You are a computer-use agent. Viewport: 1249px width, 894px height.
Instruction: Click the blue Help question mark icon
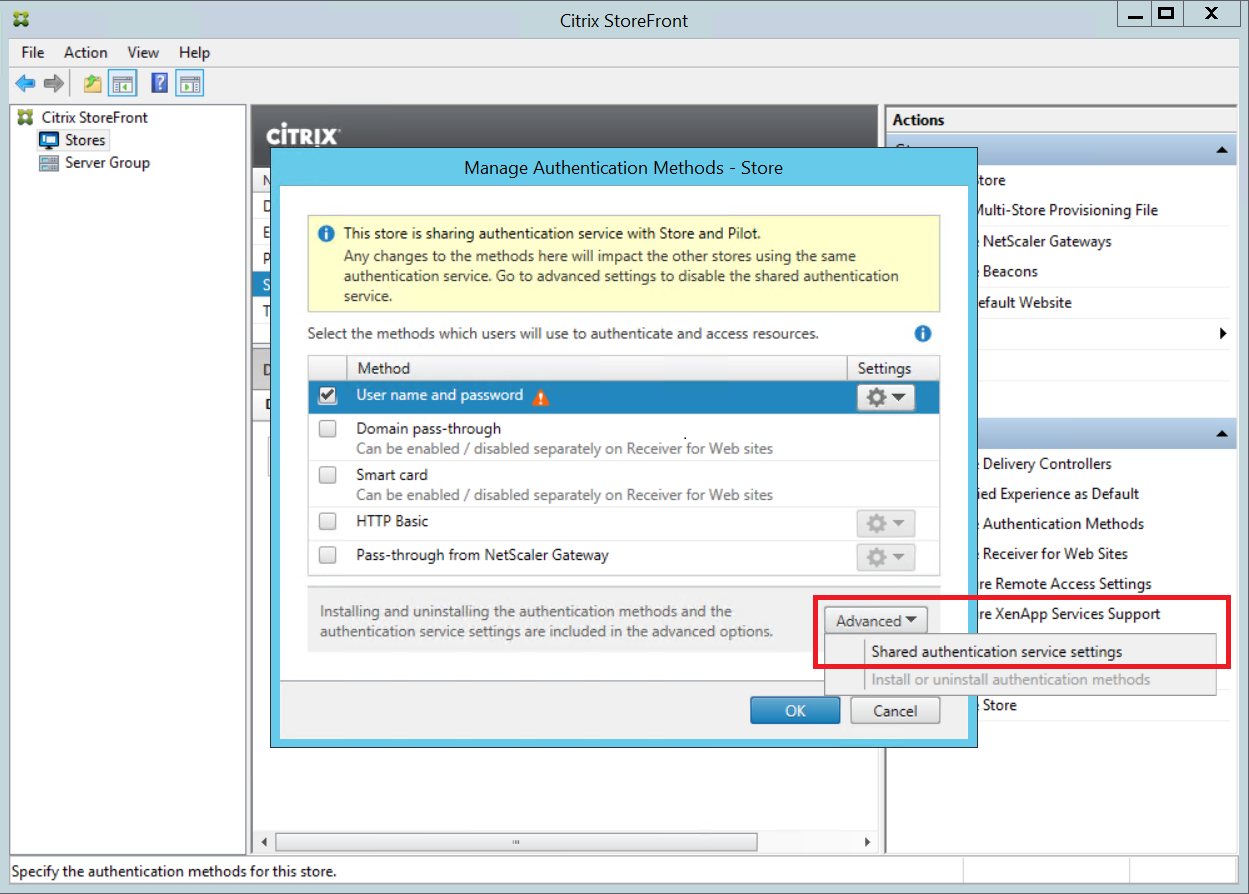click(159, 84)
